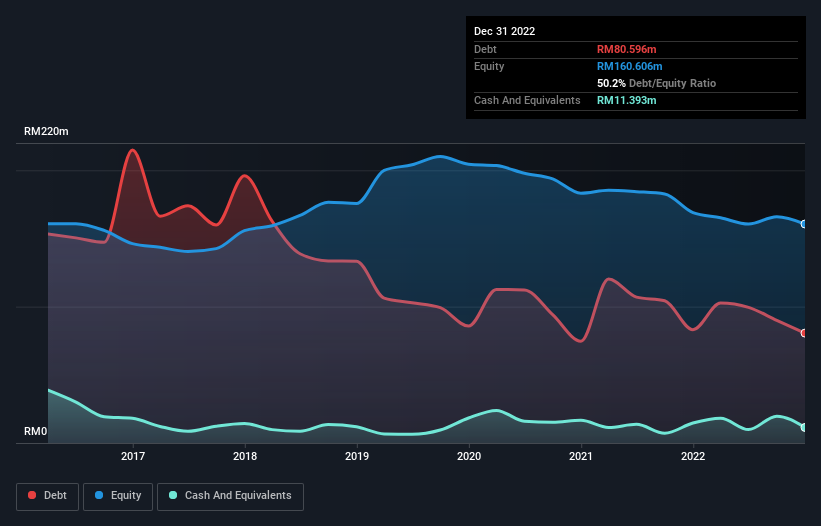821x526 pixels.
Task: Click the 2019 x-axis label
Action: click(x=357, y=456)
